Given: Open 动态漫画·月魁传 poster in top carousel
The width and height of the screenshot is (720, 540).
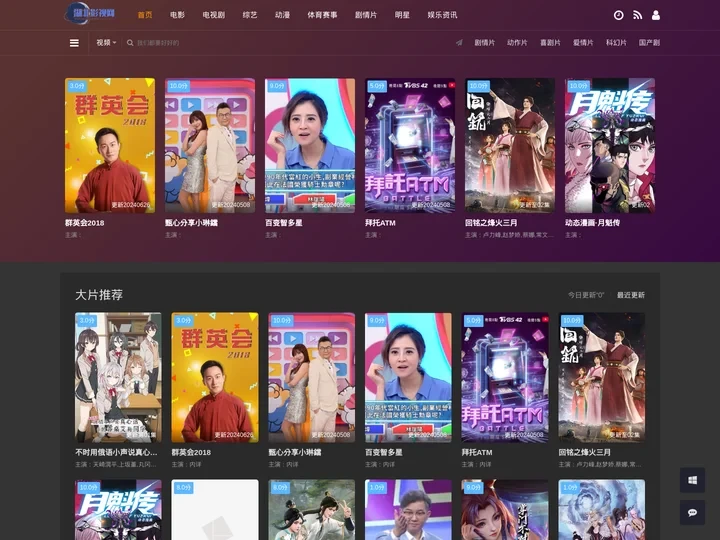Looking at the screenshot, I should [610, 145].
